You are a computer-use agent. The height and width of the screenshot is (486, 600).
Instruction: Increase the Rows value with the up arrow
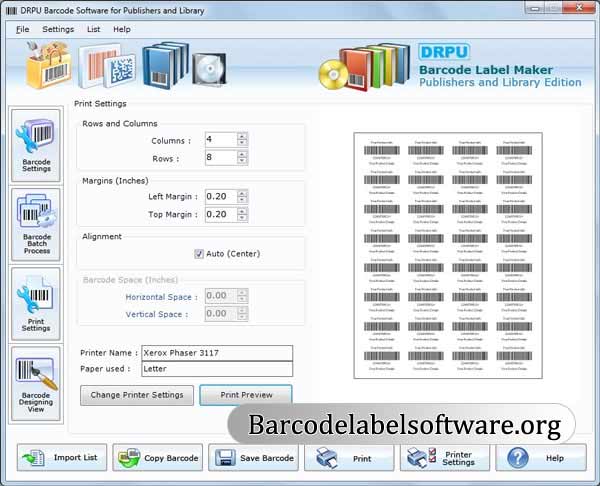(242, 154)
